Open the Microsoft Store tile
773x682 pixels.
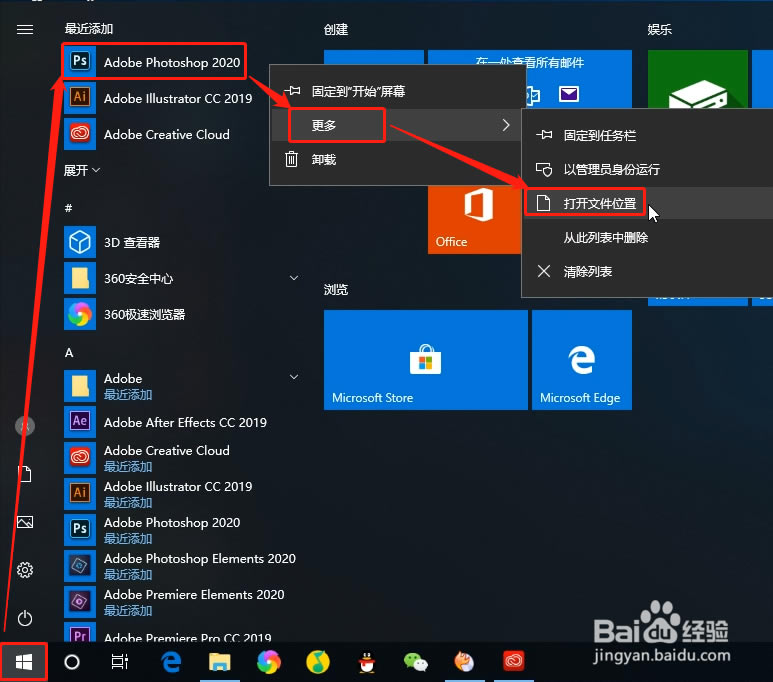[x=425, y=360]
